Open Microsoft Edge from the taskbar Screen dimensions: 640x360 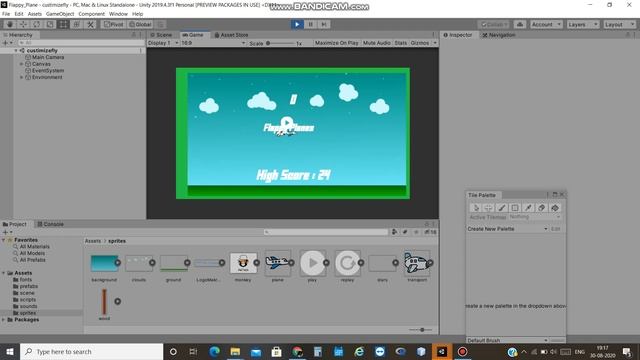[214, 351]
